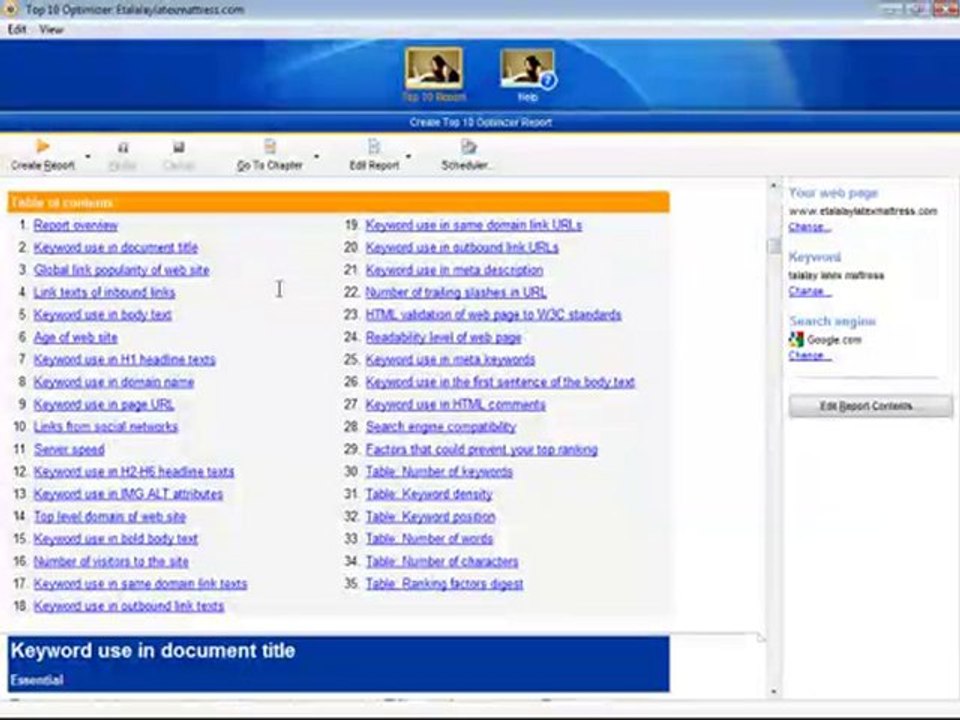The width and height of the screenshot is (960, 720).
Task: Open the View menu
Action: tap(51, 29)
